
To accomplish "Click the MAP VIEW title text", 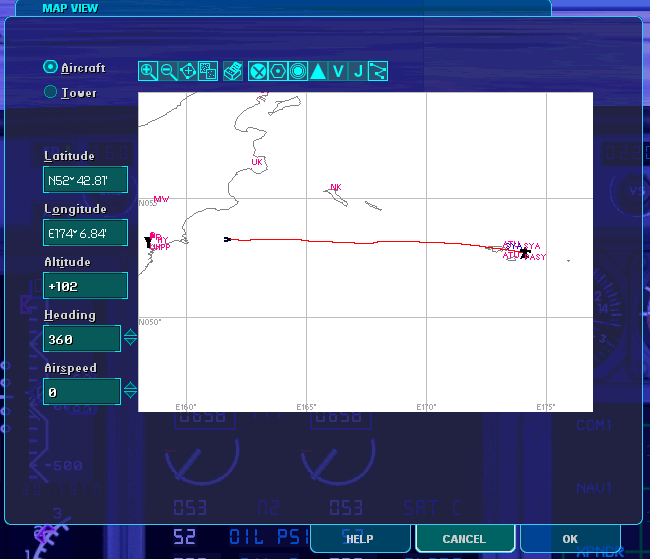I will tap(70, 8).
